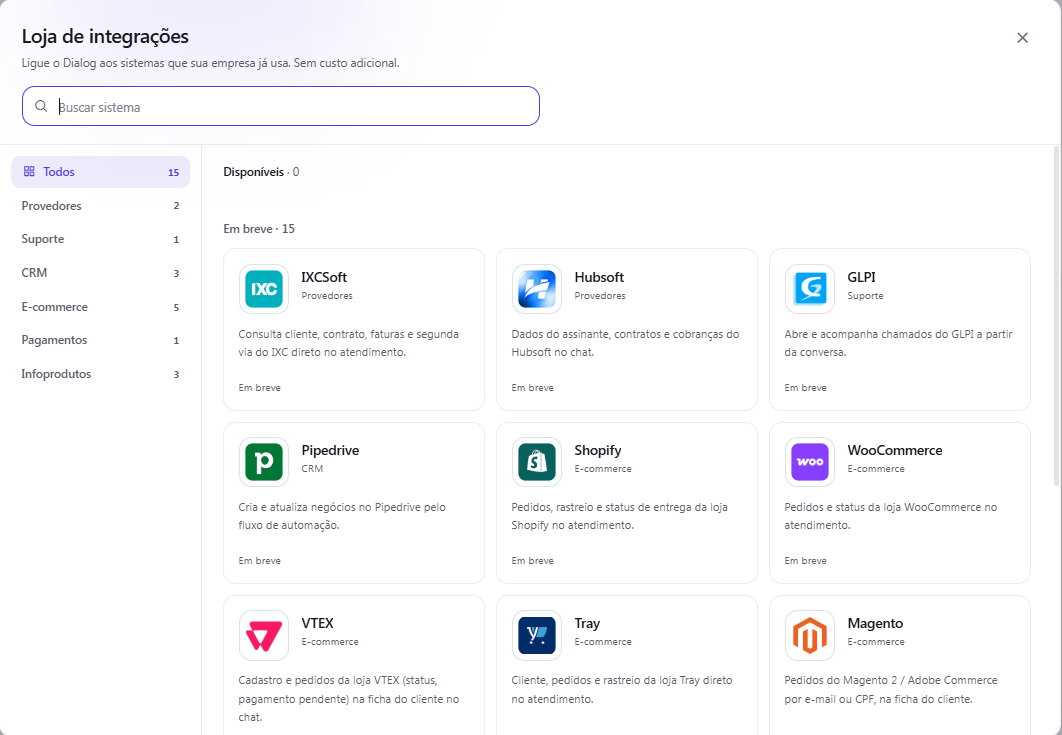Click 'Em breve' label on GLPI card
This screenshot has height=735, width=1062.
point(805,388)
